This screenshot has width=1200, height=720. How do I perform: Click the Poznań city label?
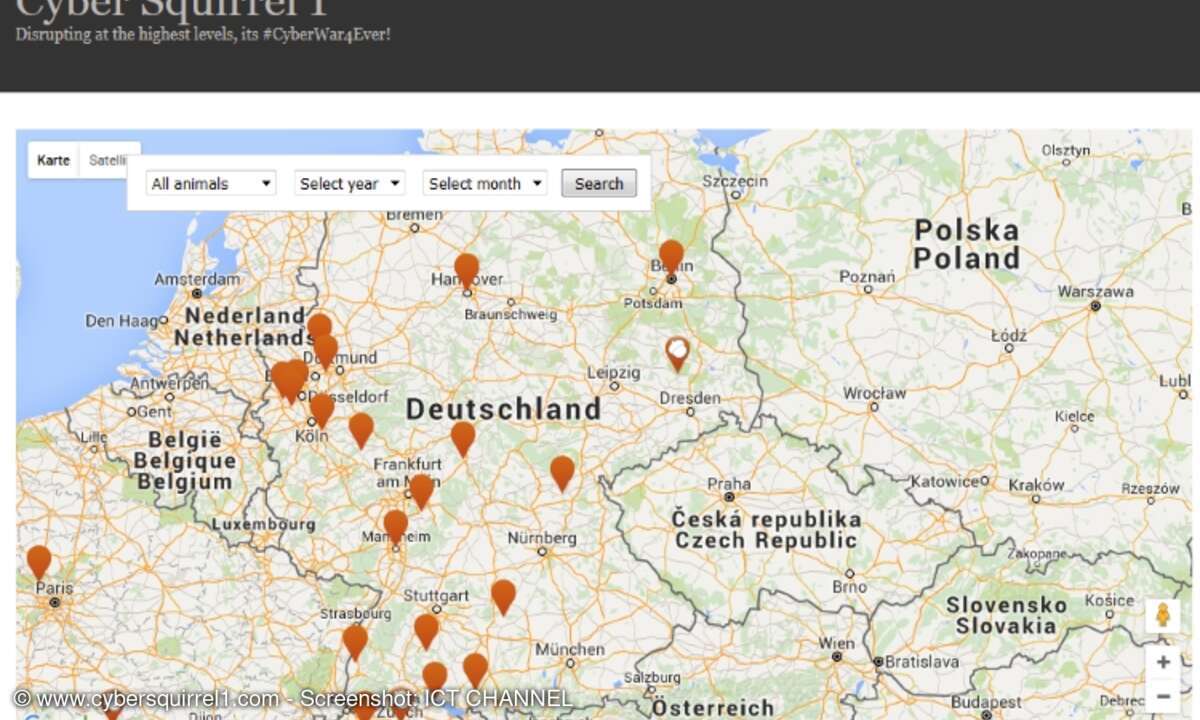pos(867,276)
